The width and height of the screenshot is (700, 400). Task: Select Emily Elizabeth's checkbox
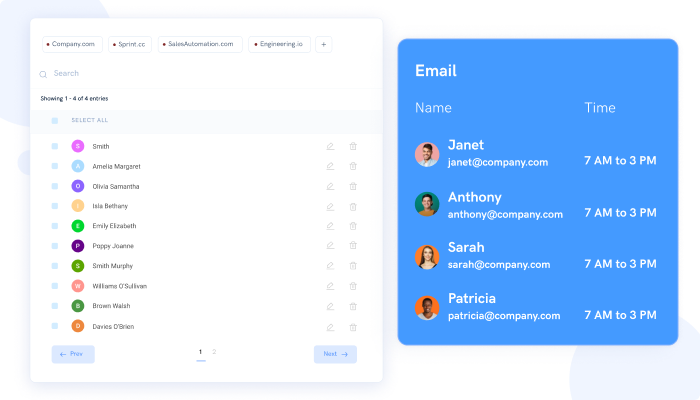click(54, 226)
